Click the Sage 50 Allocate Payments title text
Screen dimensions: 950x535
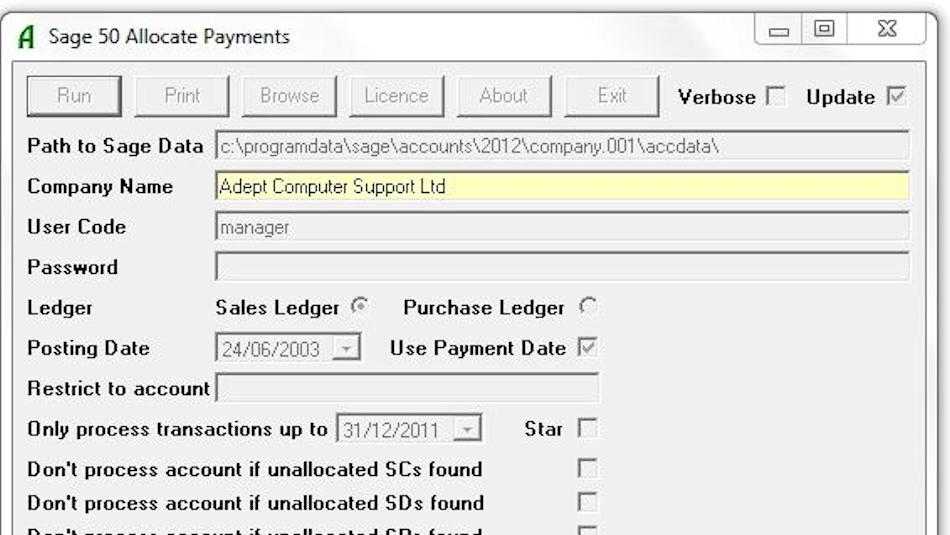(169, 37)
